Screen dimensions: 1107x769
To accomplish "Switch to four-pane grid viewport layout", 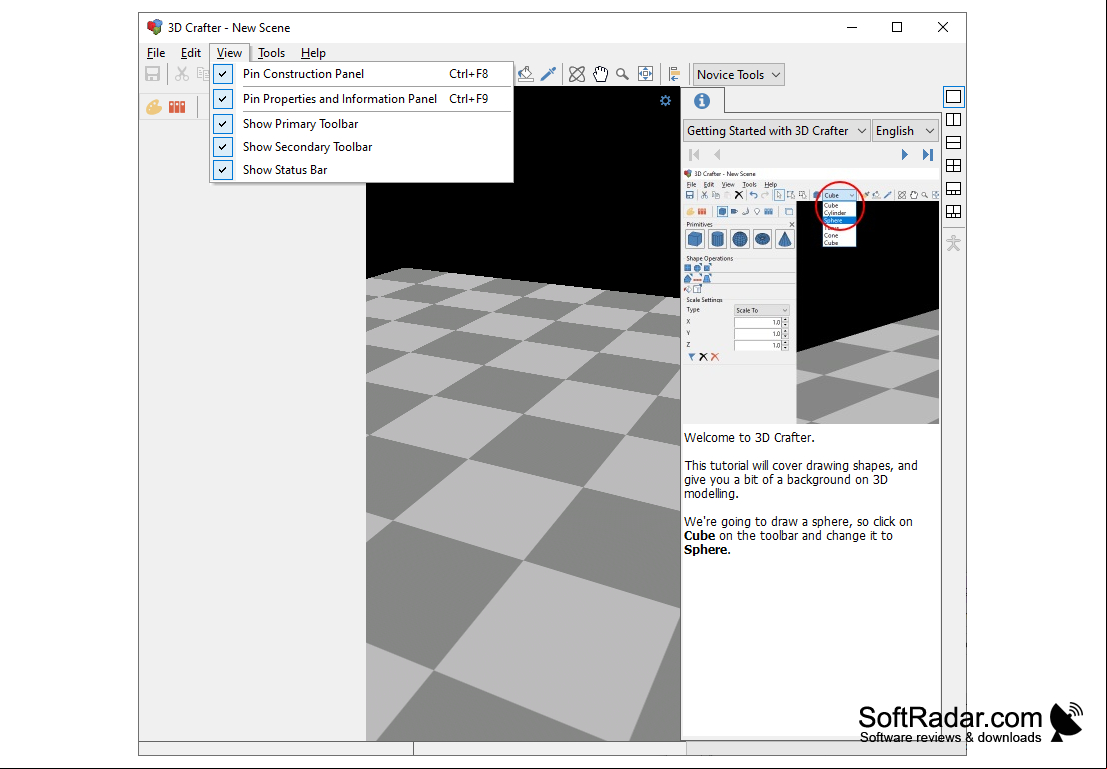I will 953,166.
